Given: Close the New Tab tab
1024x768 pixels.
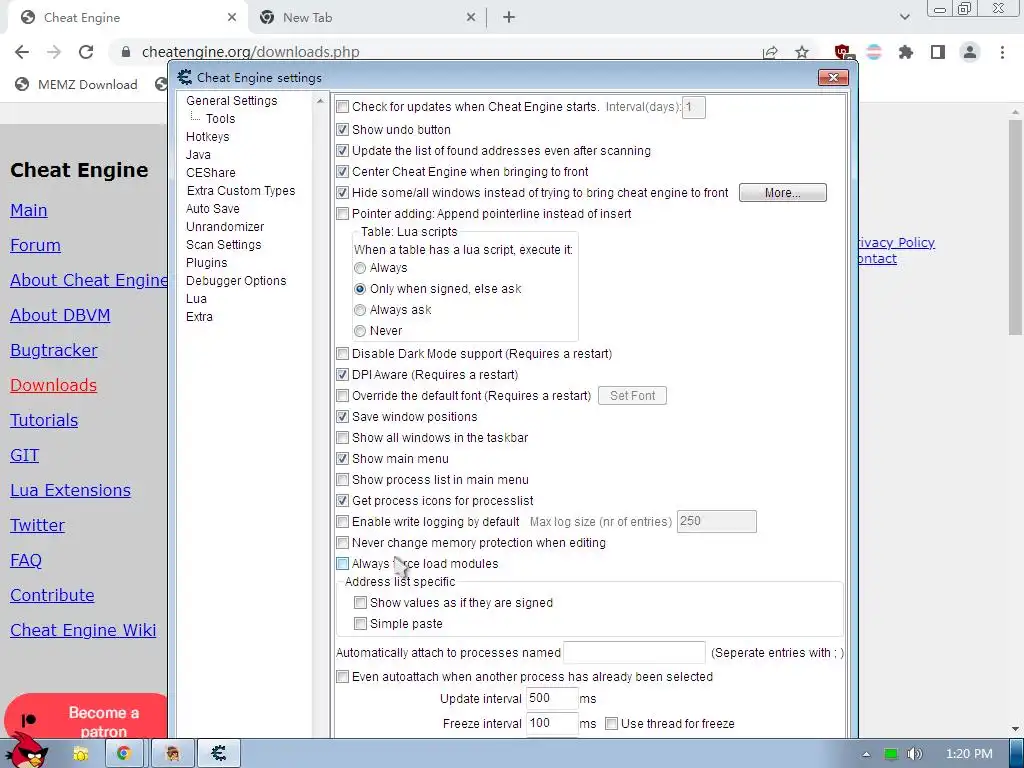Looking at the screenshot, I should [x=471, y=18].
